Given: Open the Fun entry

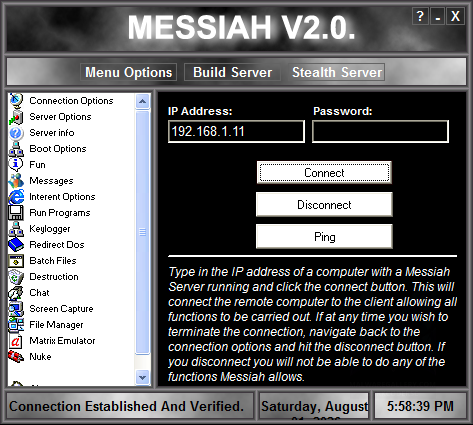Looking at the screenshot, I should pyautogui.click(x=37, y=165).
